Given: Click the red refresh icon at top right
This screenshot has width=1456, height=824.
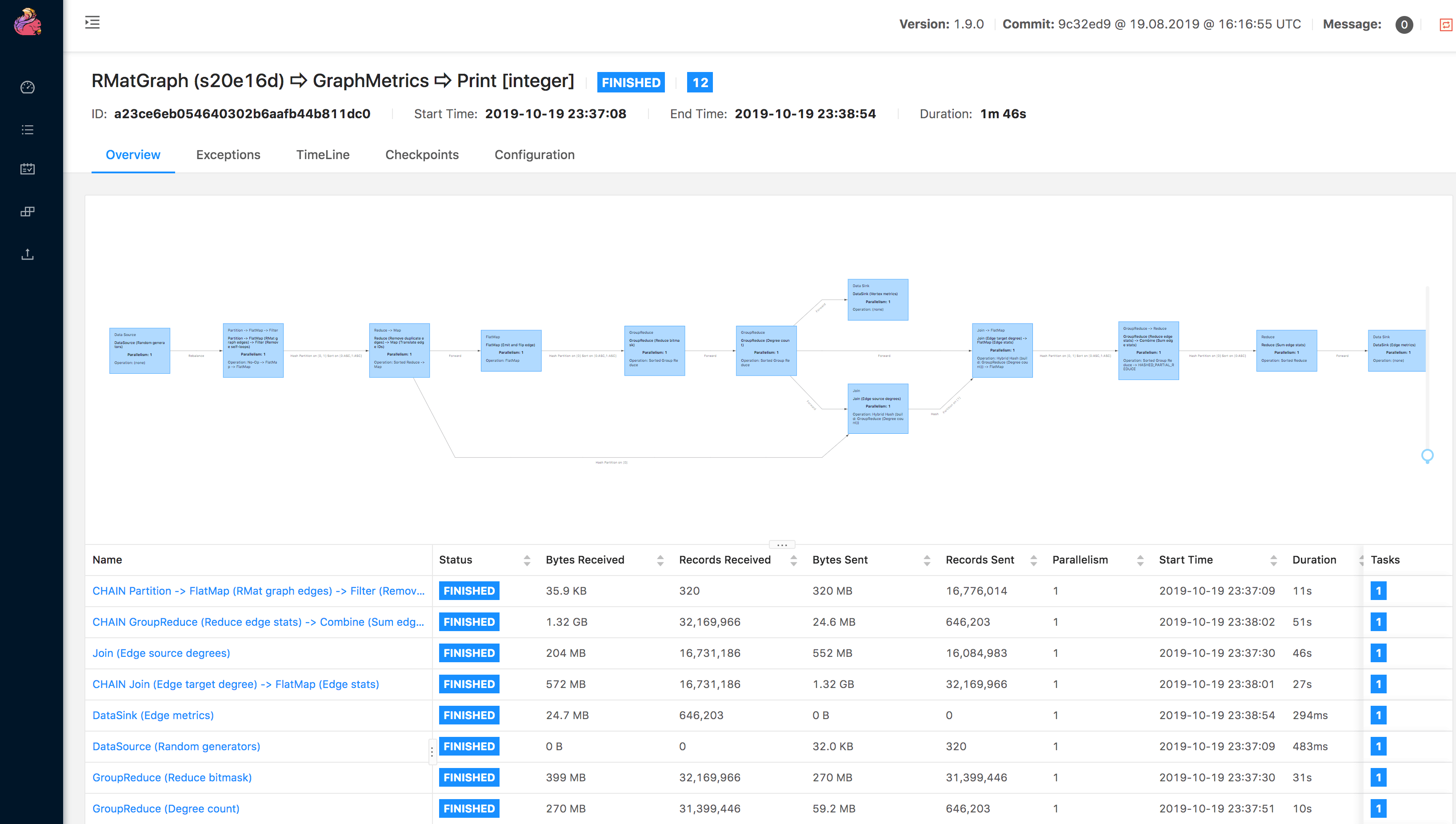Looking at the screenshot, I should [x=1446, y=24].
